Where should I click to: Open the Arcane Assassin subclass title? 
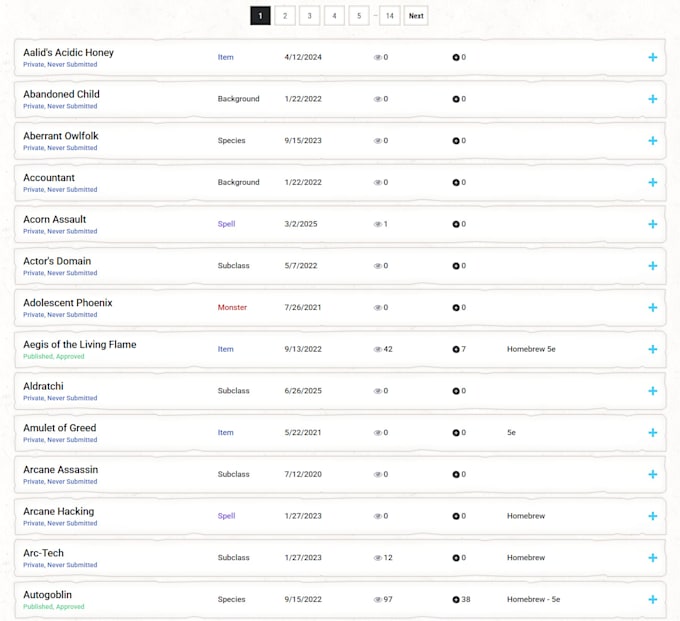61,470
